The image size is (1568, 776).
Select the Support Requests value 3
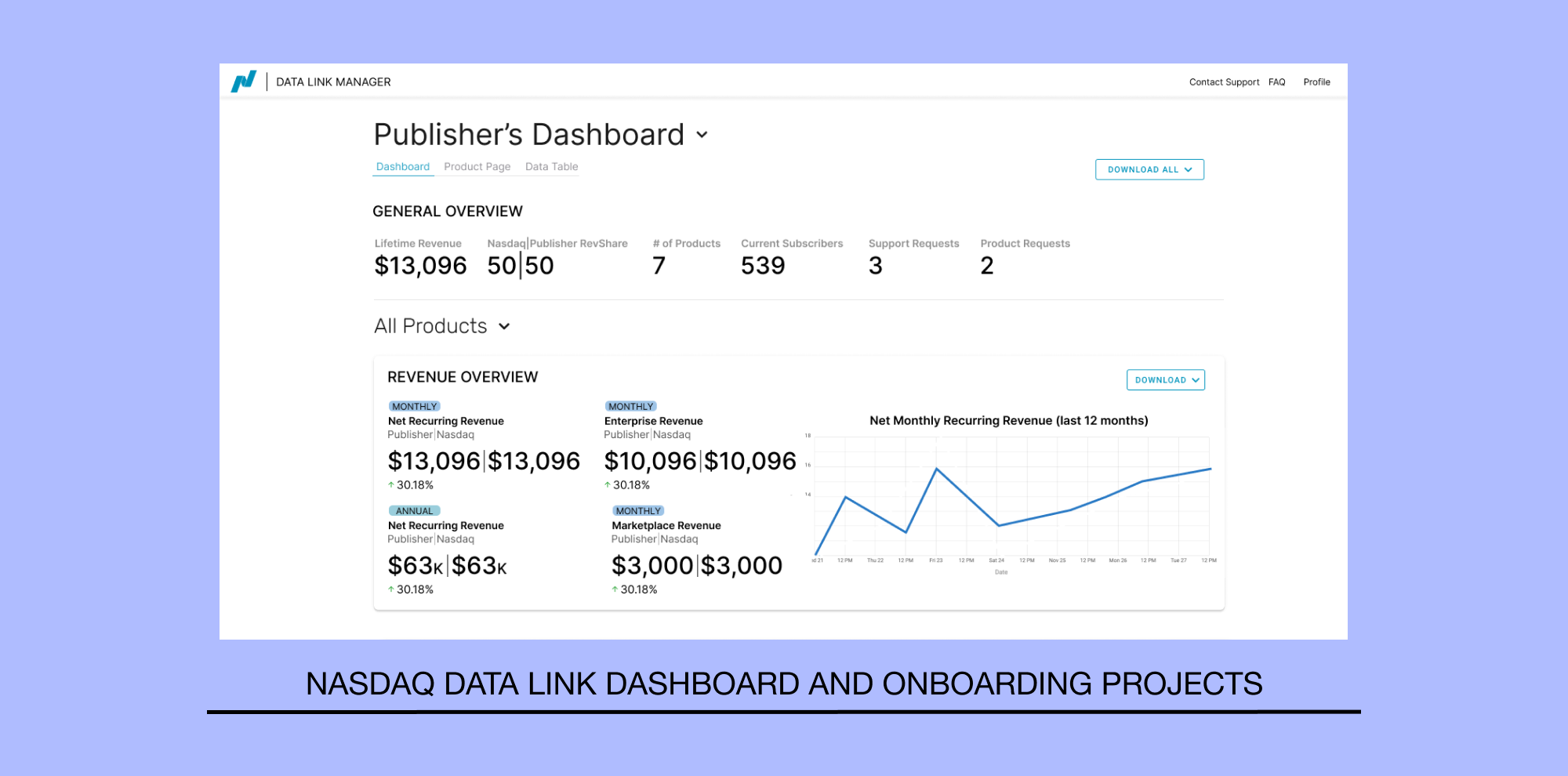(x=876, y=266)
